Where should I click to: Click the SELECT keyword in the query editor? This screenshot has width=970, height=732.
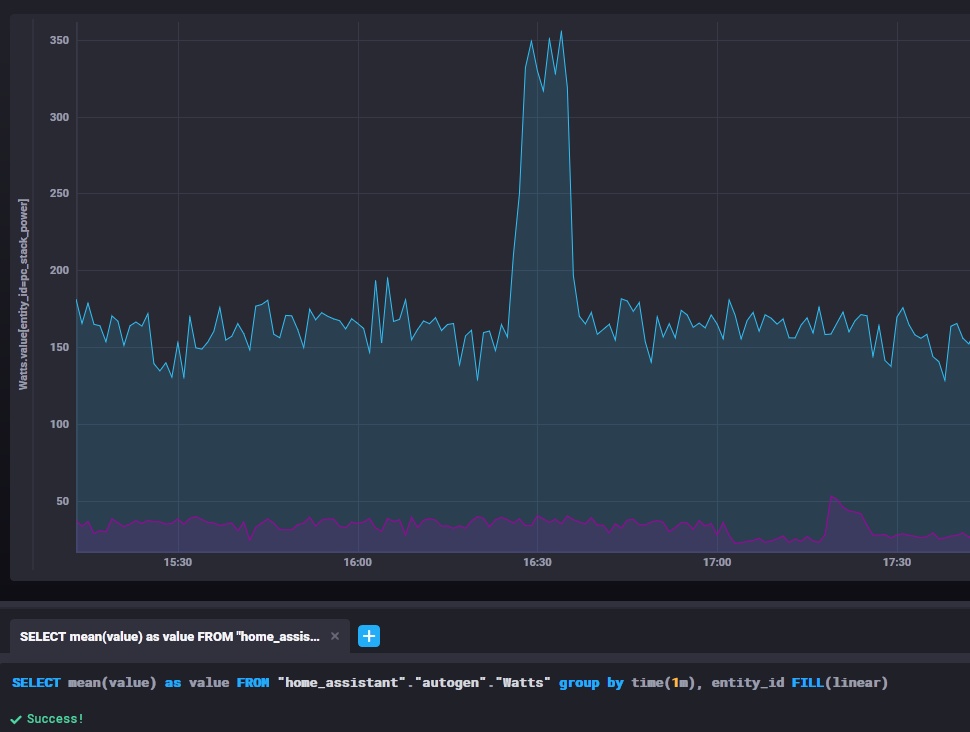(36, 683)
